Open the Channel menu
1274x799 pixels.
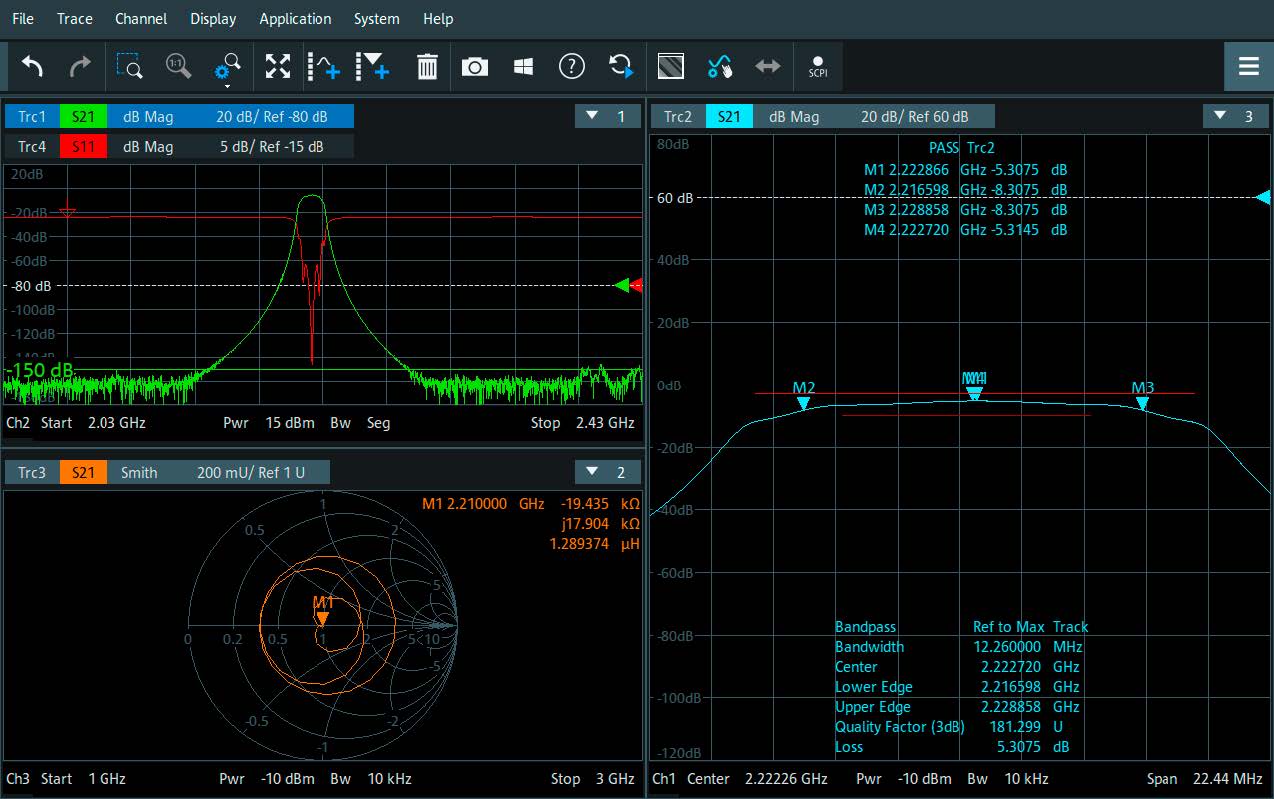(141, 19)
